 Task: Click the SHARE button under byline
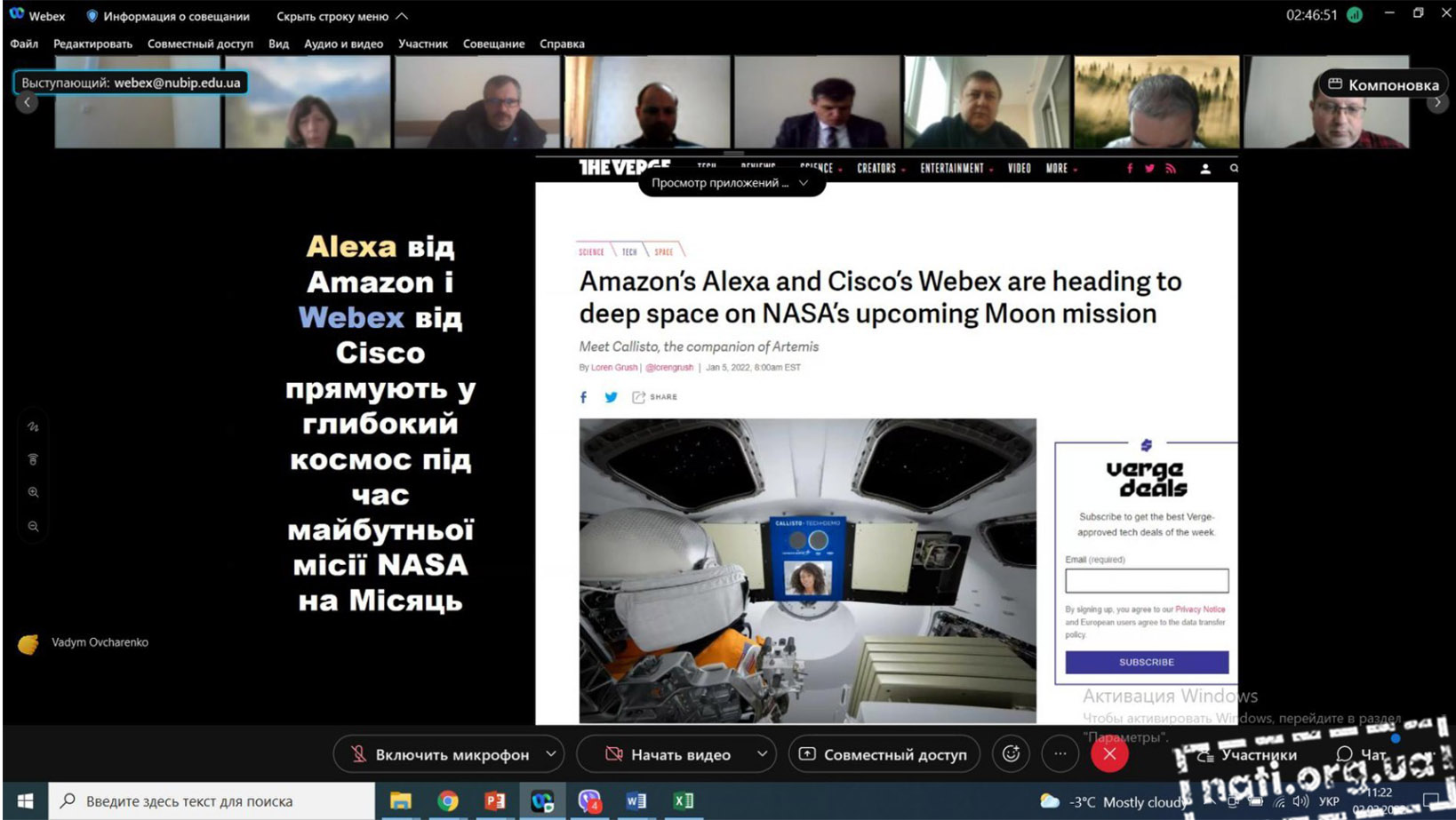click(x=654, y=397)
